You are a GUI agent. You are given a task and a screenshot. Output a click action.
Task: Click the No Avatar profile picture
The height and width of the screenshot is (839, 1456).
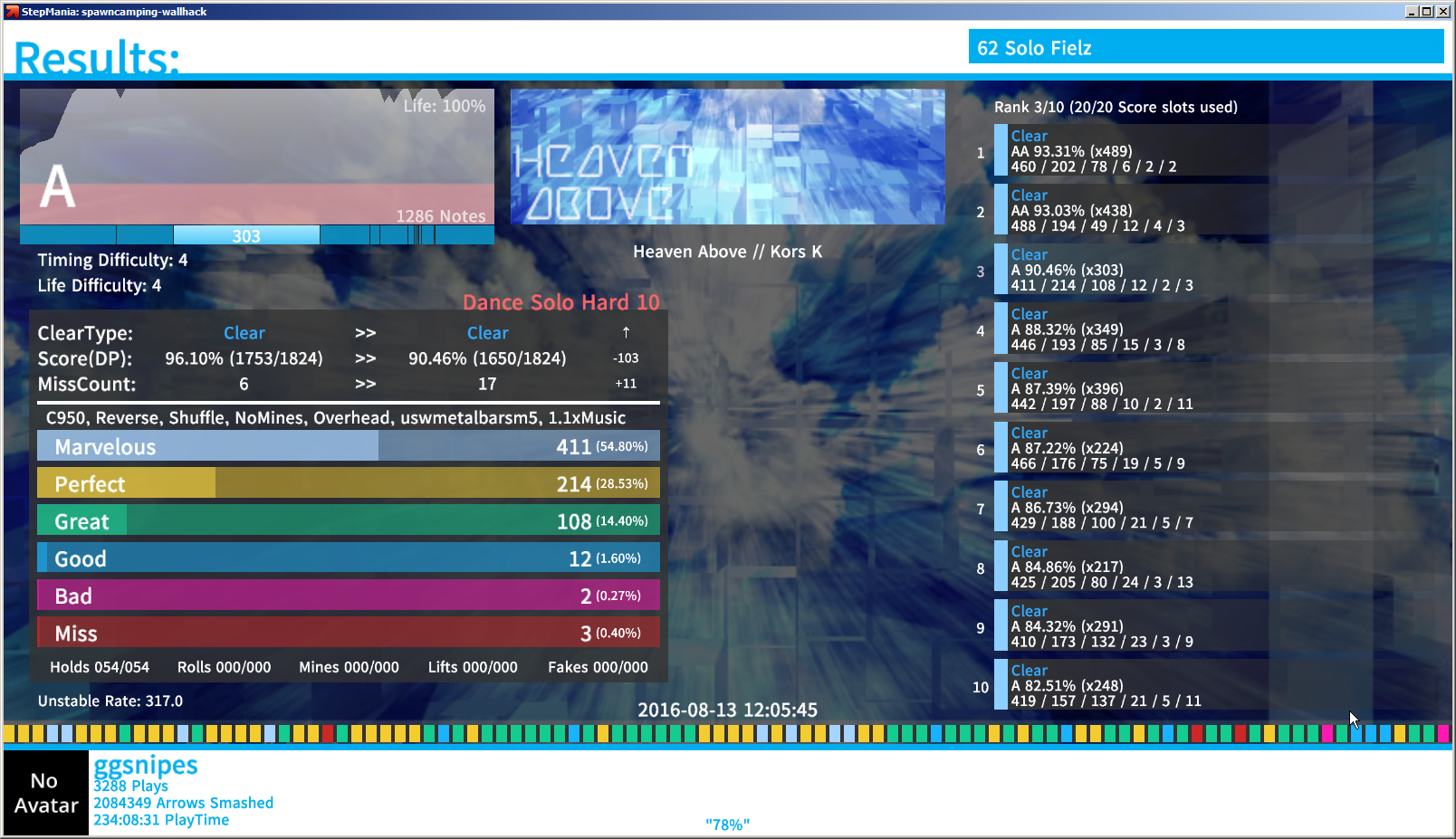pyautogui.click(x=45, y=793)
